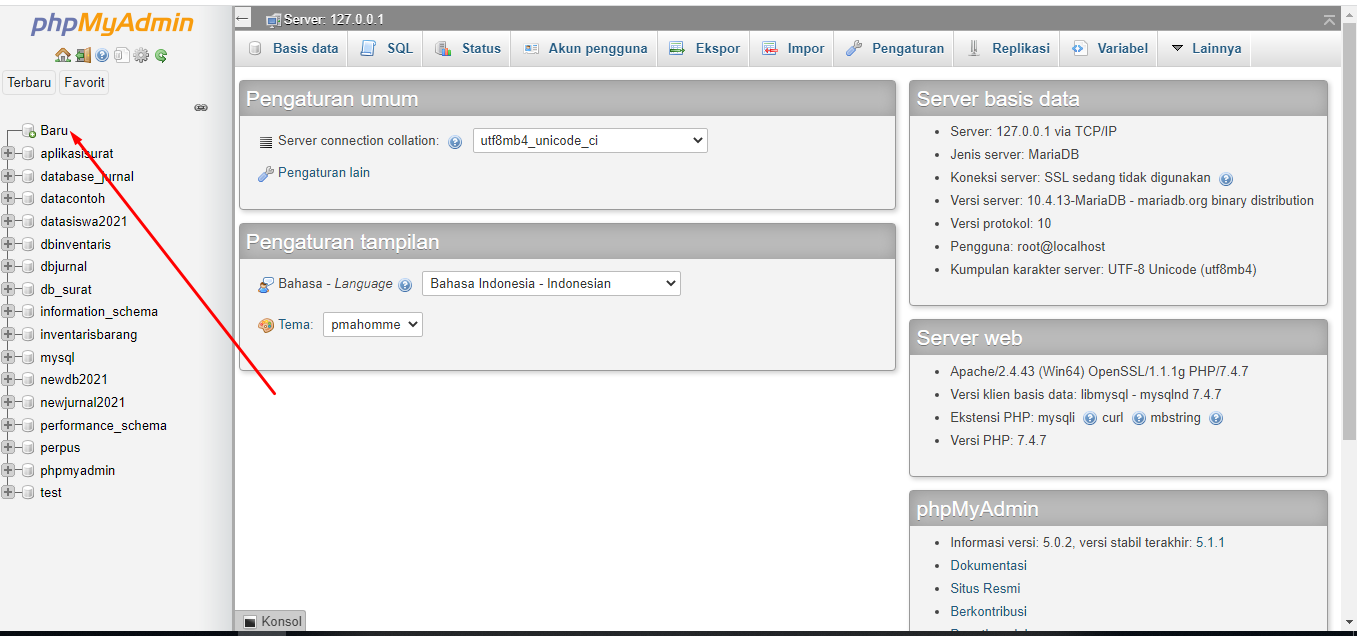This screenshot has width=1357, height=636.
Task: Click the perpus database icon
Action: point(28,448)
